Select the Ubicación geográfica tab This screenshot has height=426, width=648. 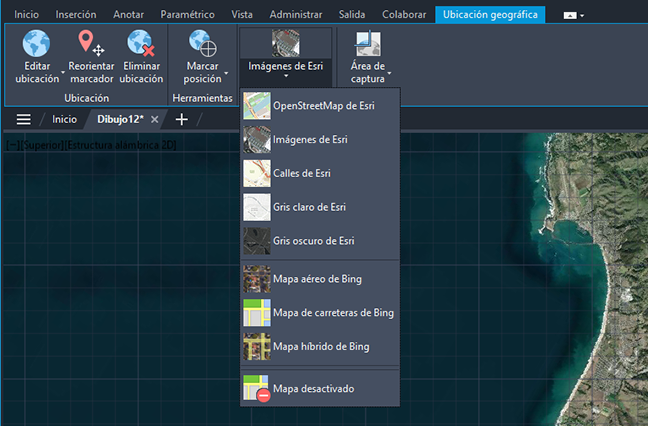pyautogui.click(x=490, y=14)
